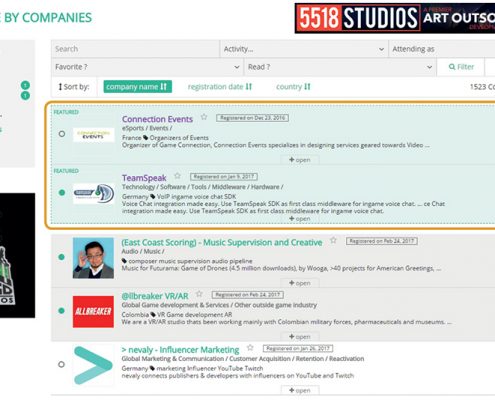Click the lower green sidebar badge
The image size is (495, 400).
pos(25,96)
